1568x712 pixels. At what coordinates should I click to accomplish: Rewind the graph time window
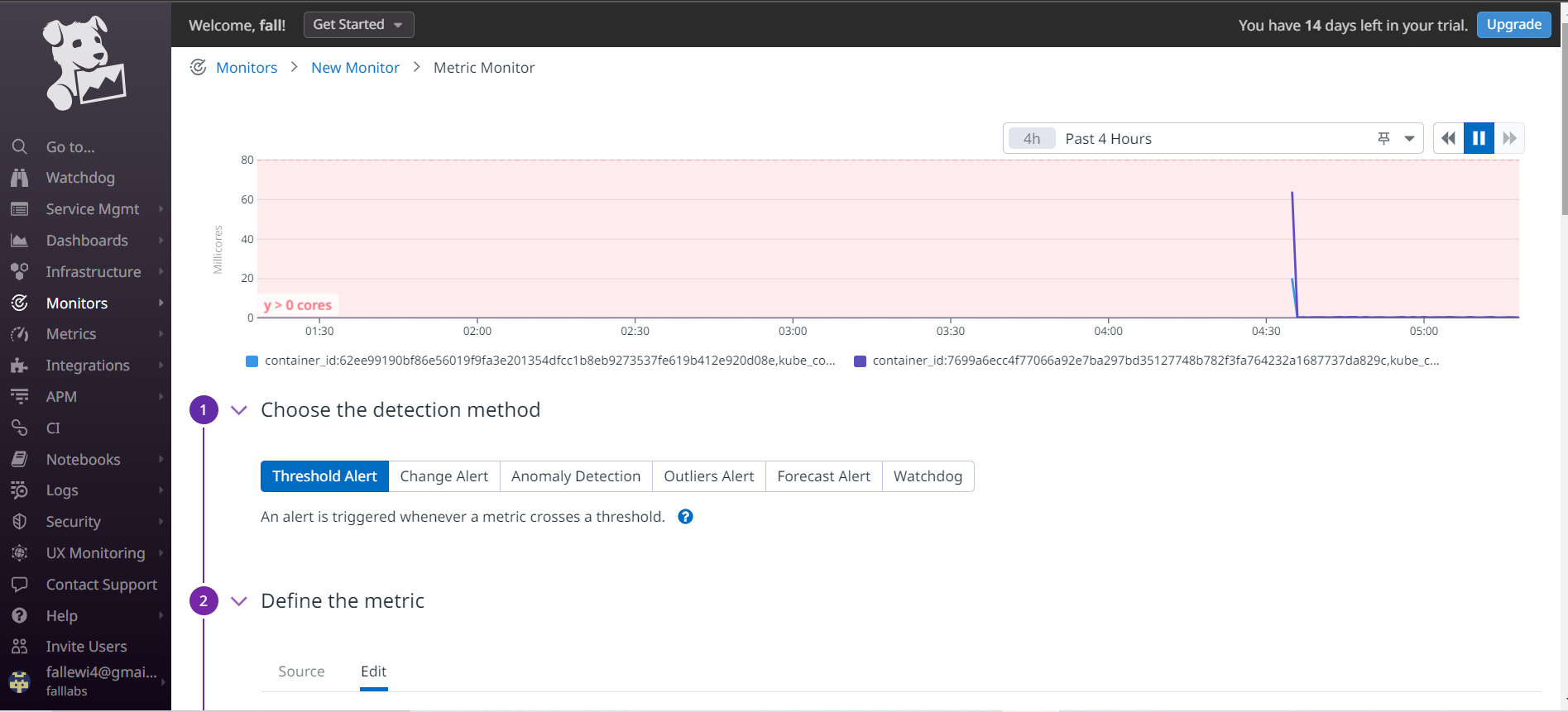(x=1448, y=139)
